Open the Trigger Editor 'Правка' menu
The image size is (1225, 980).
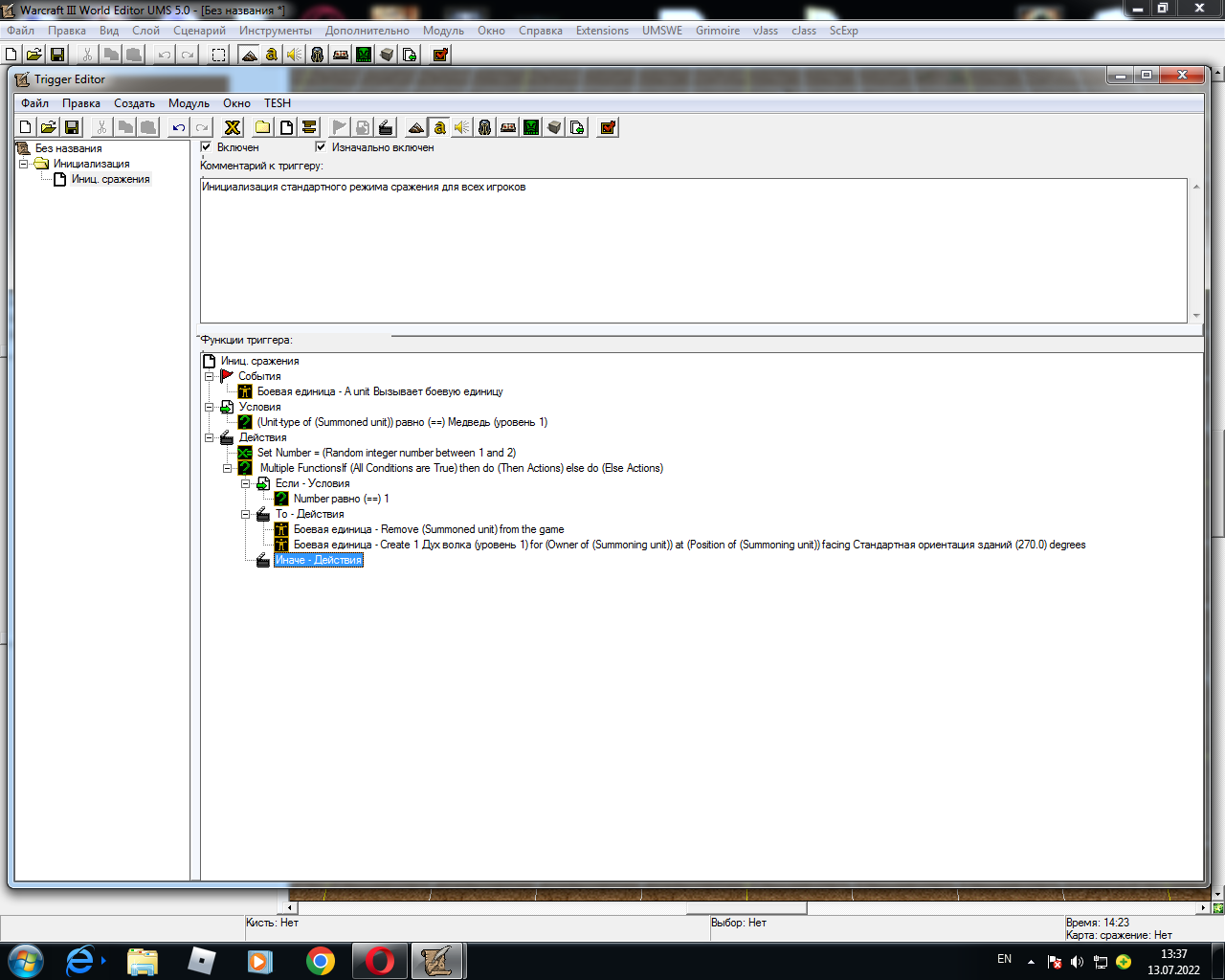click(x=81, y=103)
